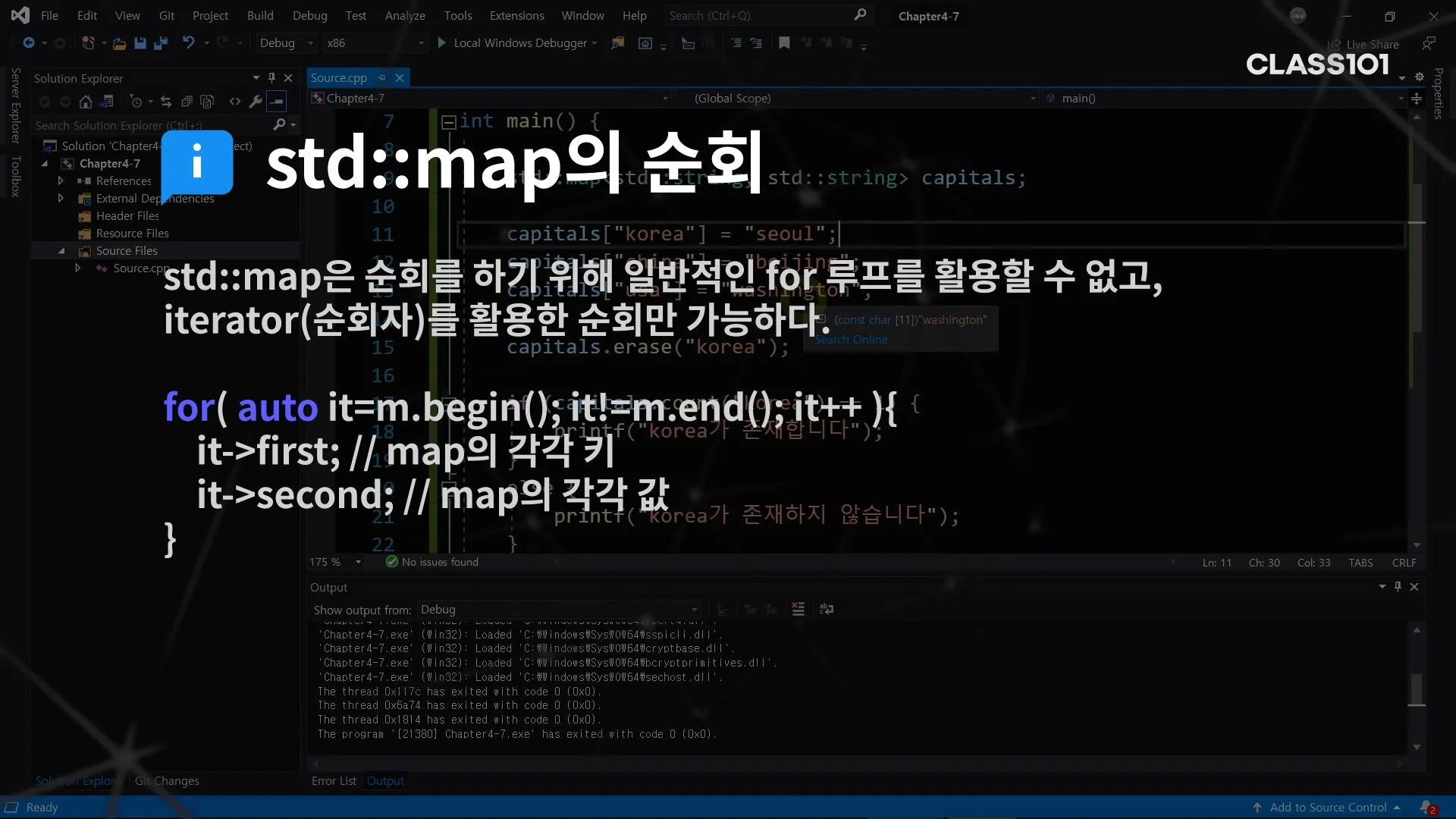Click the Undo arrow icon
This screenshot has width=1456, height=819.
[189, 43]
